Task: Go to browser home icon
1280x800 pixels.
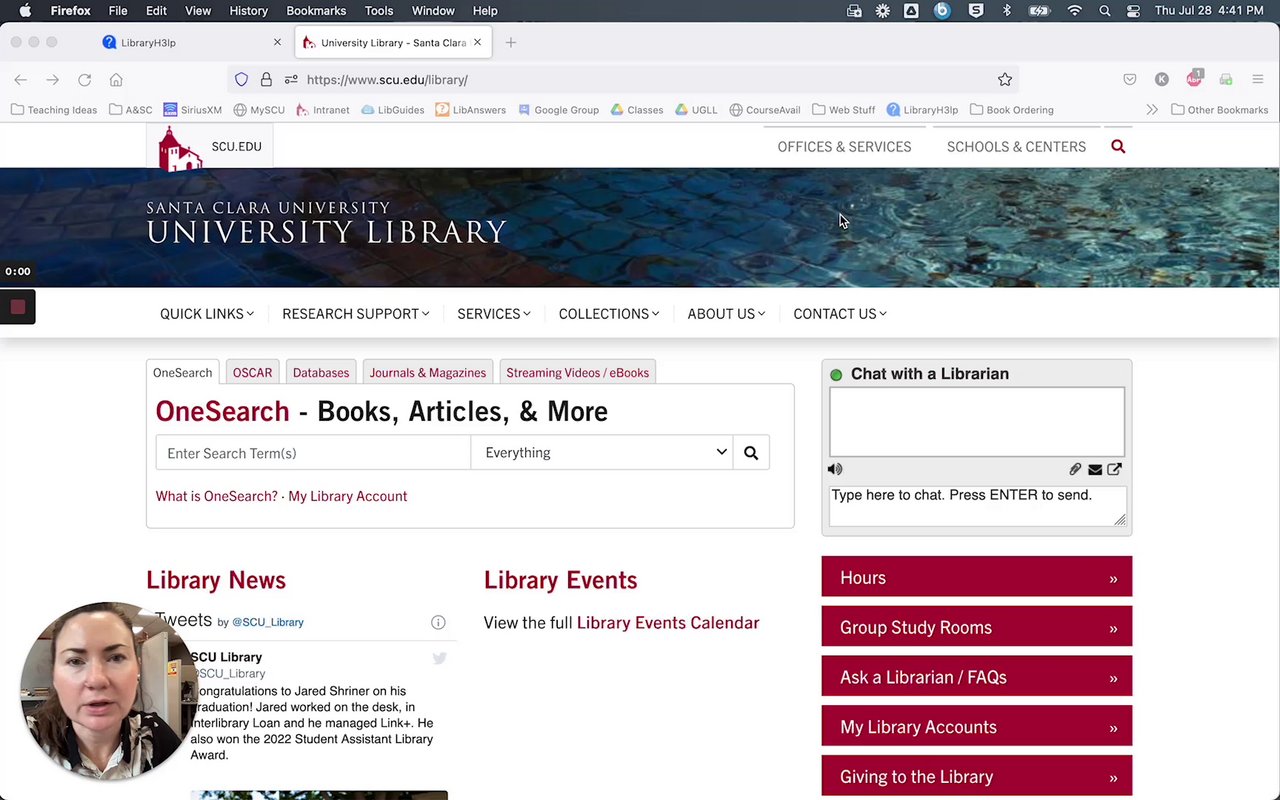Action: pyautogui.click(x=116, y=80)
